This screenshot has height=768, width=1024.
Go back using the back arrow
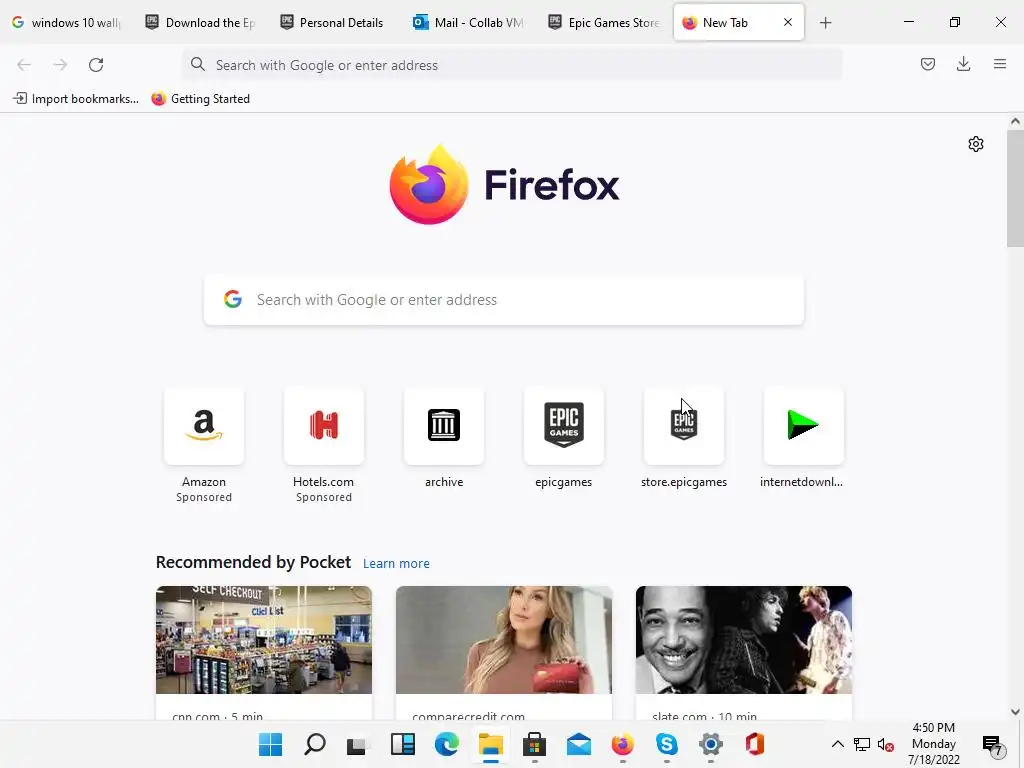coord(24,65)
